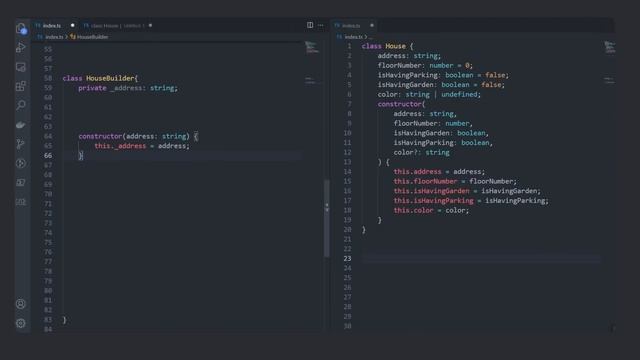Viewport: 640px width, 360px height.
Task: Click line number 23 in right editor
Action: coord(347,258)
